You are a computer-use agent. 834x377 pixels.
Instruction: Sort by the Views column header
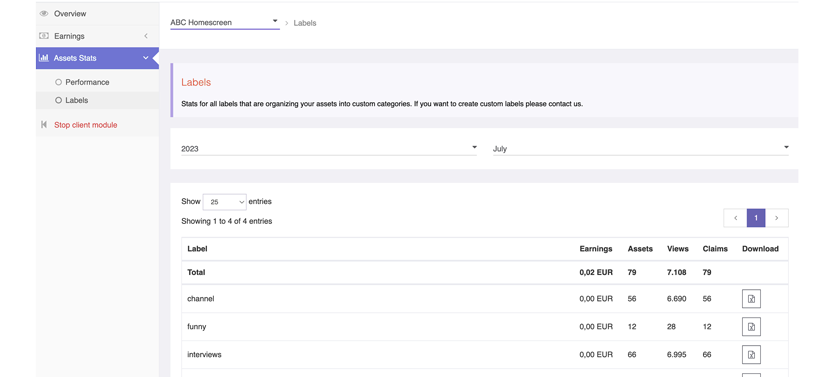678,249
